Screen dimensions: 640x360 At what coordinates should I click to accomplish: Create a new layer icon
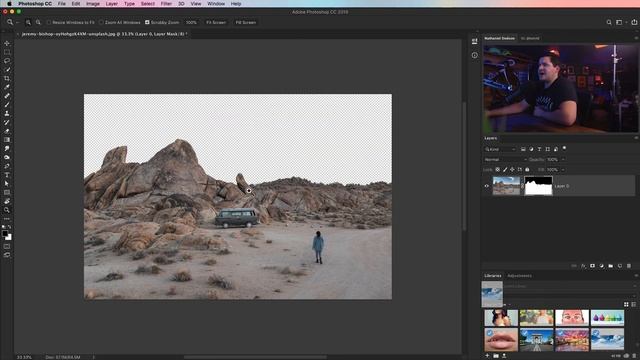click(620, 266)
